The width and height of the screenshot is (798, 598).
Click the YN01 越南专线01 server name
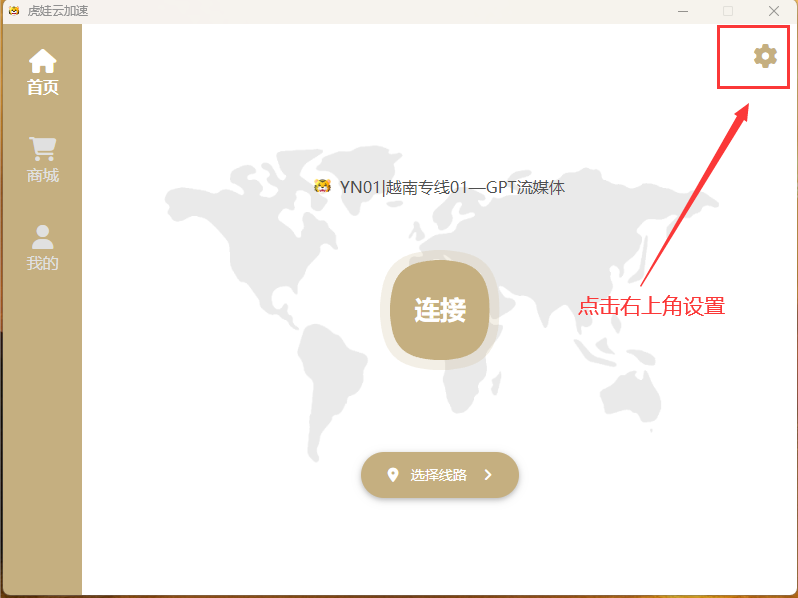[452, 187]
